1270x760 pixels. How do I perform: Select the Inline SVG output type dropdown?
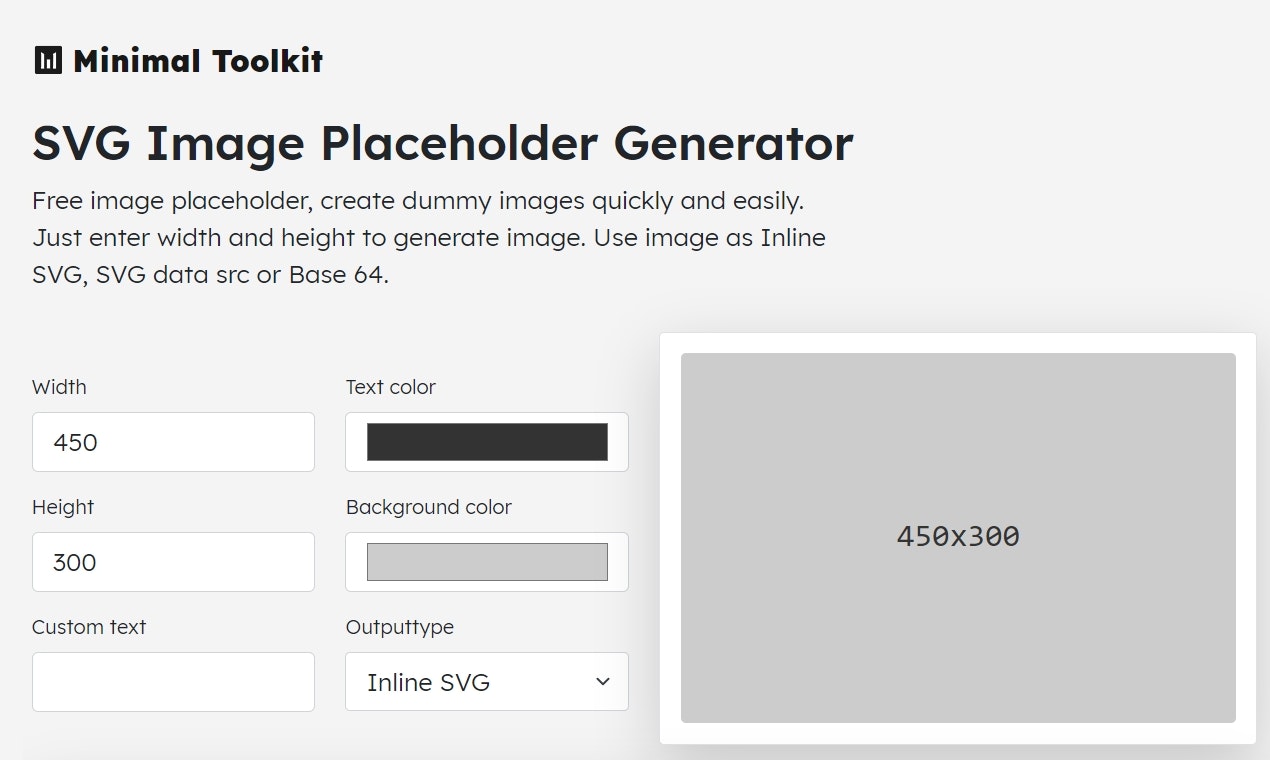(486, 682)
